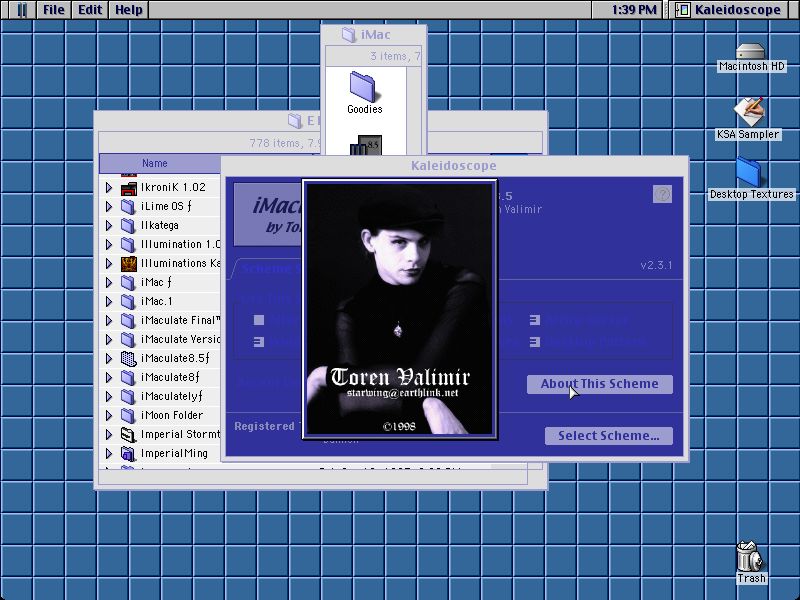800x600 pixels.
Task: Open the Macintosh HD drive icon
Action: tap(750, 52)
